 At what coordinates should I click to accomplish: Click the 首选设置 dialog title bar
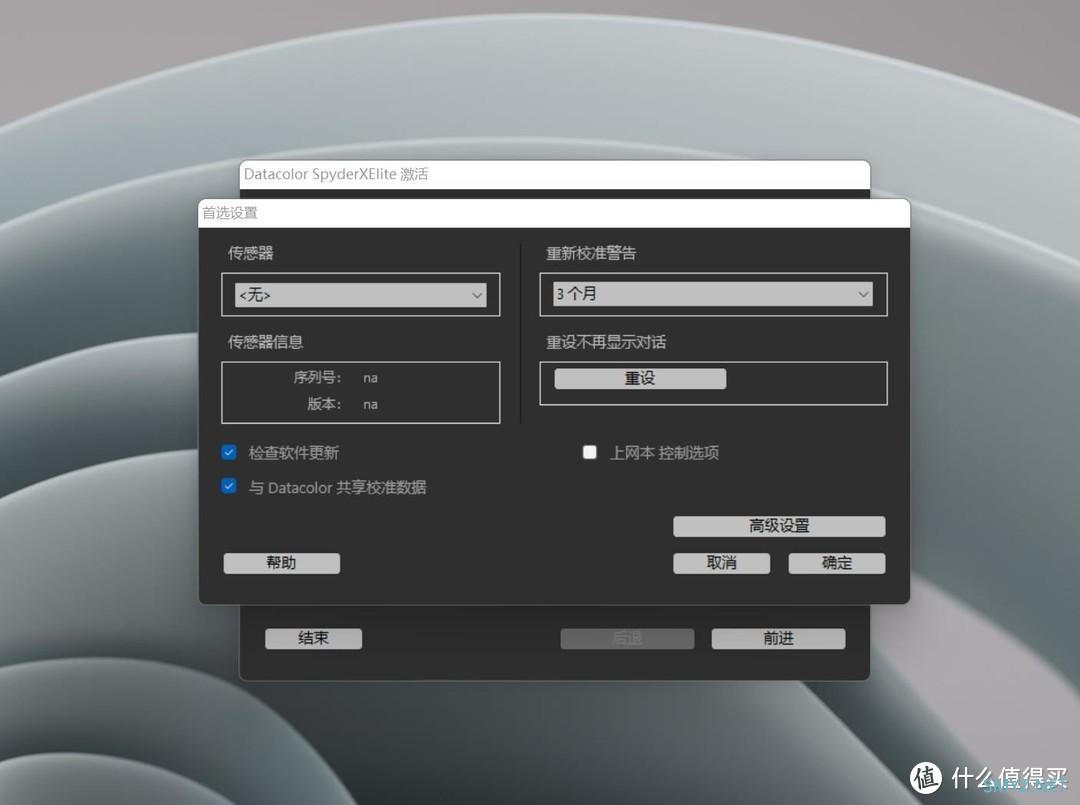[x=554, y=213]
